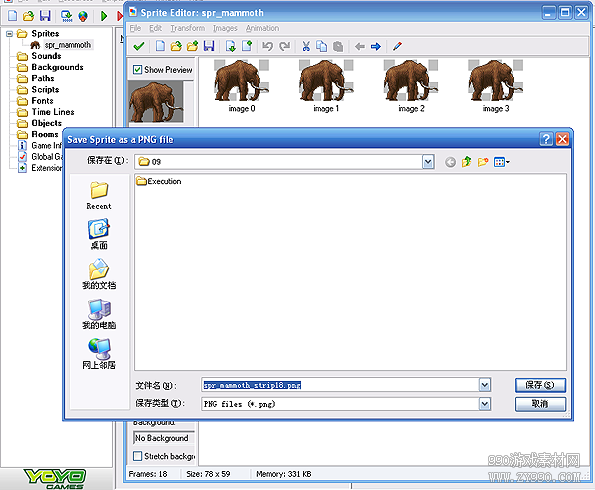The height and width of the screenshot is (490, 595).
Task: Click the blue move image right arrow
Action: 376,47
